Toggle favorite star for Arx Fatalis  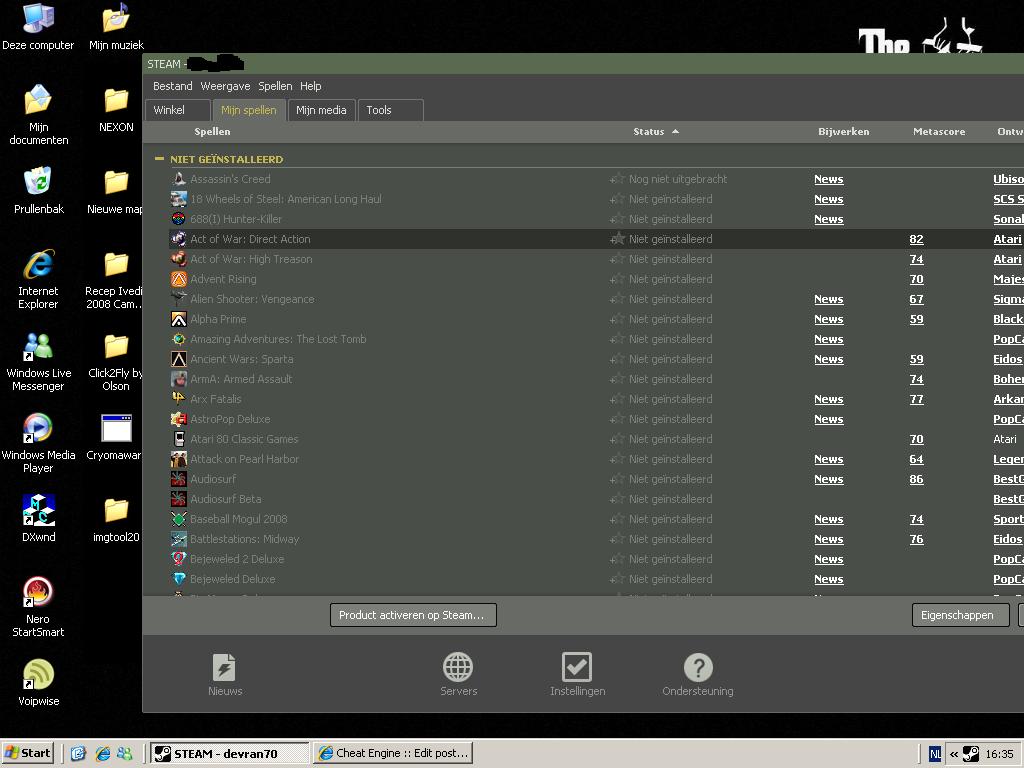[617, 398]
